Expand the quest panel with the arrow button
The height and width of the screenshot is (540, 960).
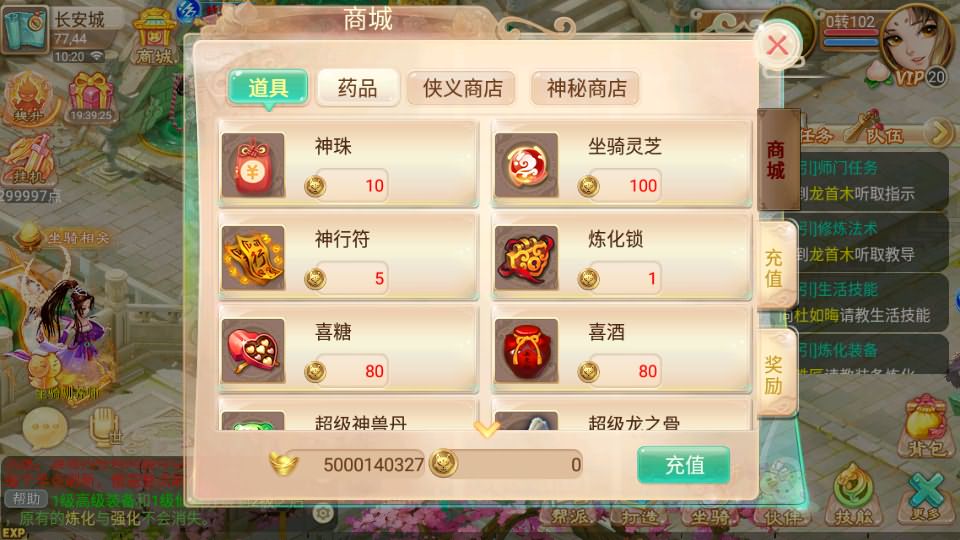[939, 131]
